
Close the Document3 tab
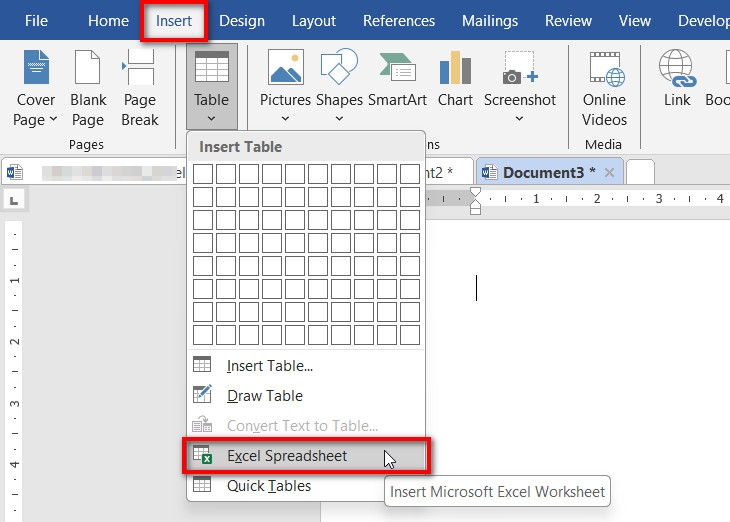609,173
